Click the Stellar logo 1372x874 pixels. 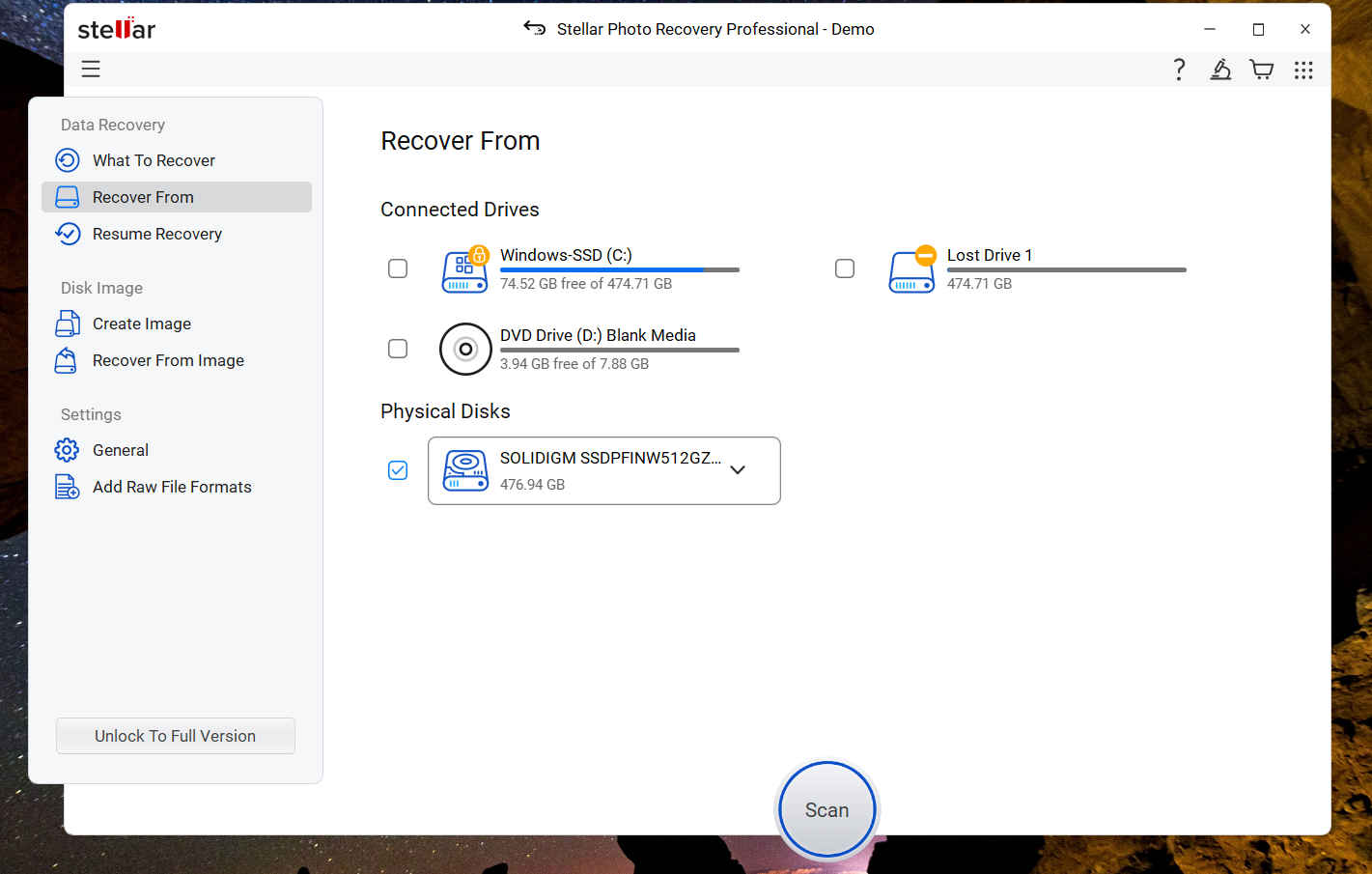(117, 28)
